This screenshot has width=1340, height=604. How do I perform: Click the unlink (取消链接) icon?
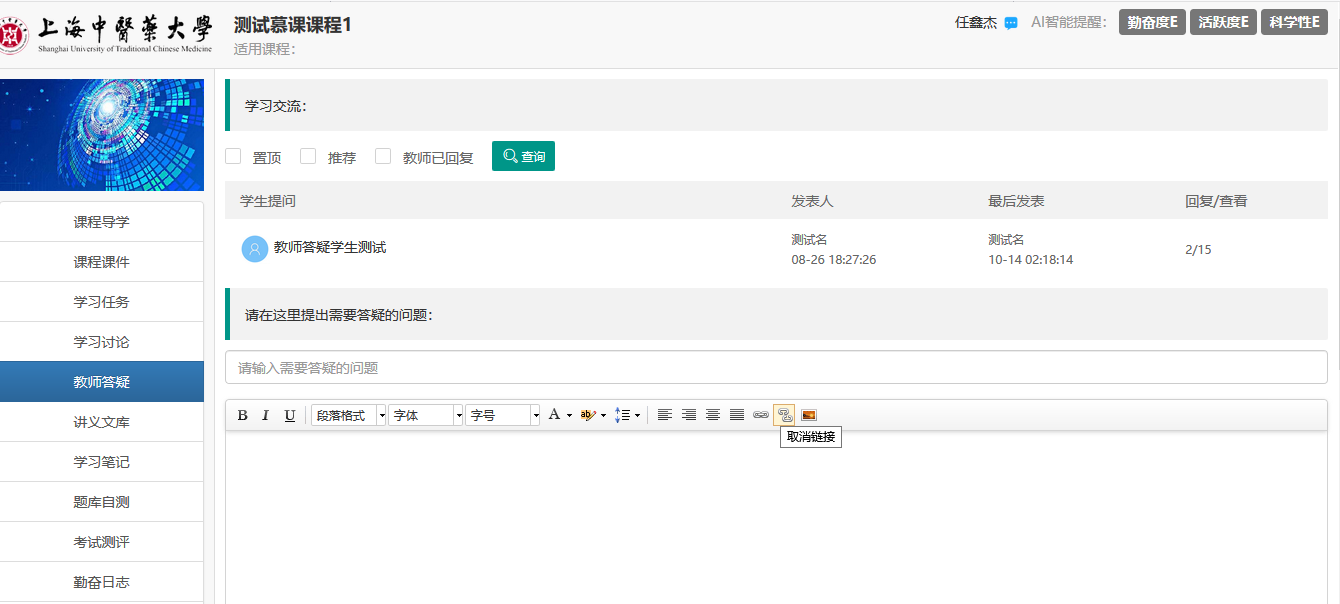(784, 415)
